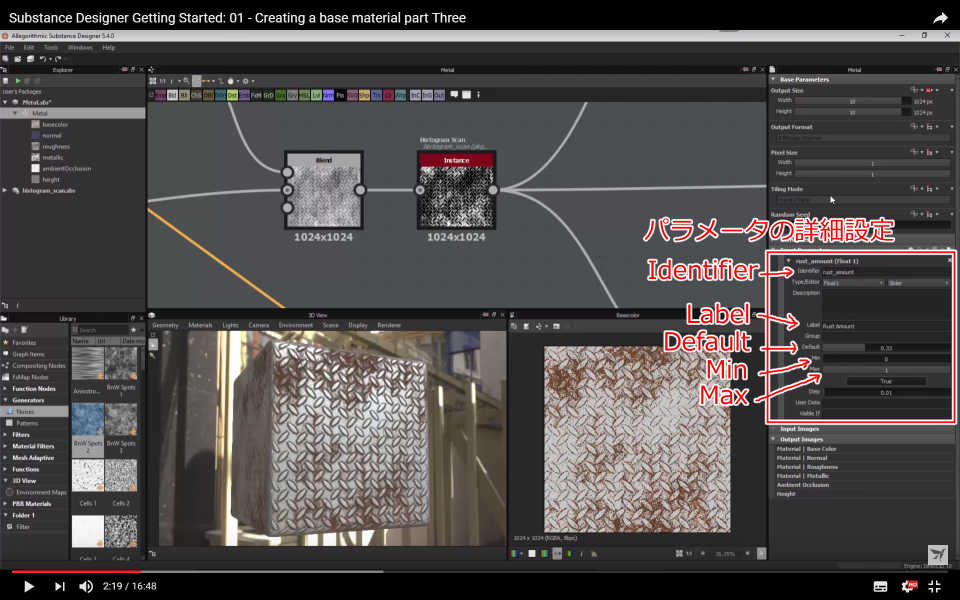Open YouTube video settings gear
This screenshot has width=960, height=600.
tap(909, 586)
